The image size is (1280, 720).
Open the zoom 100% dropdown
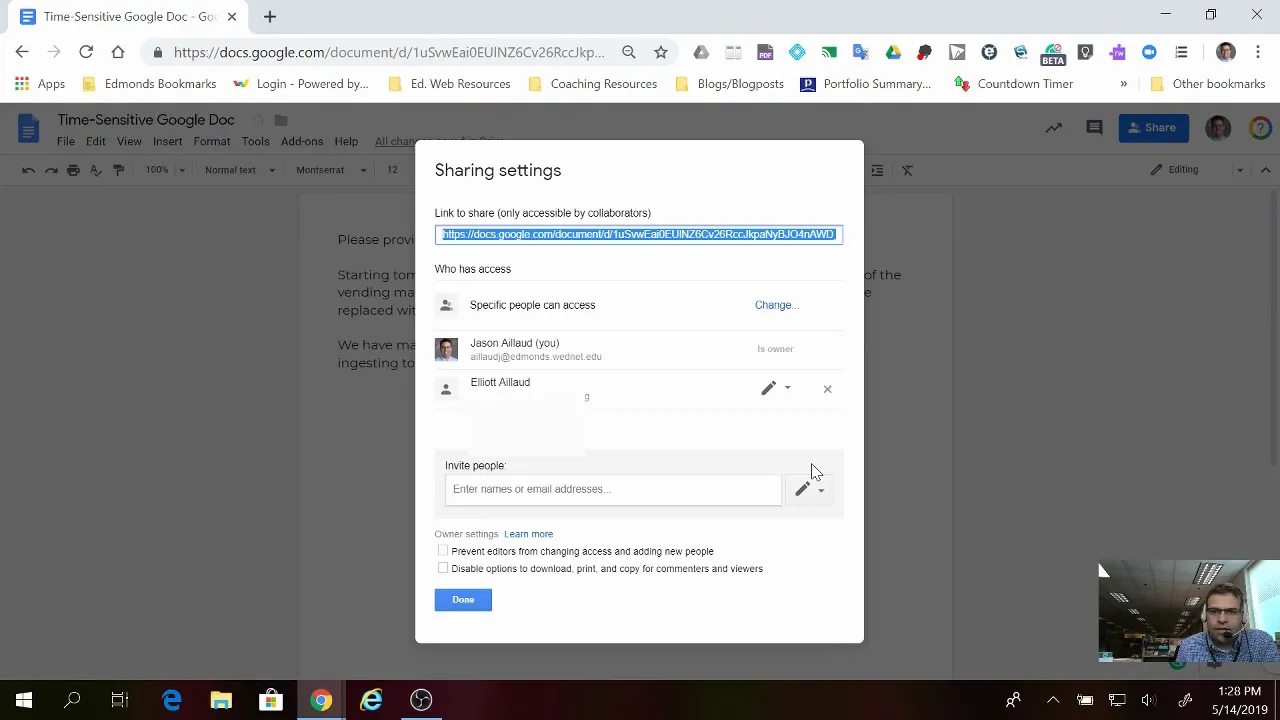click(x=165, y=170)
